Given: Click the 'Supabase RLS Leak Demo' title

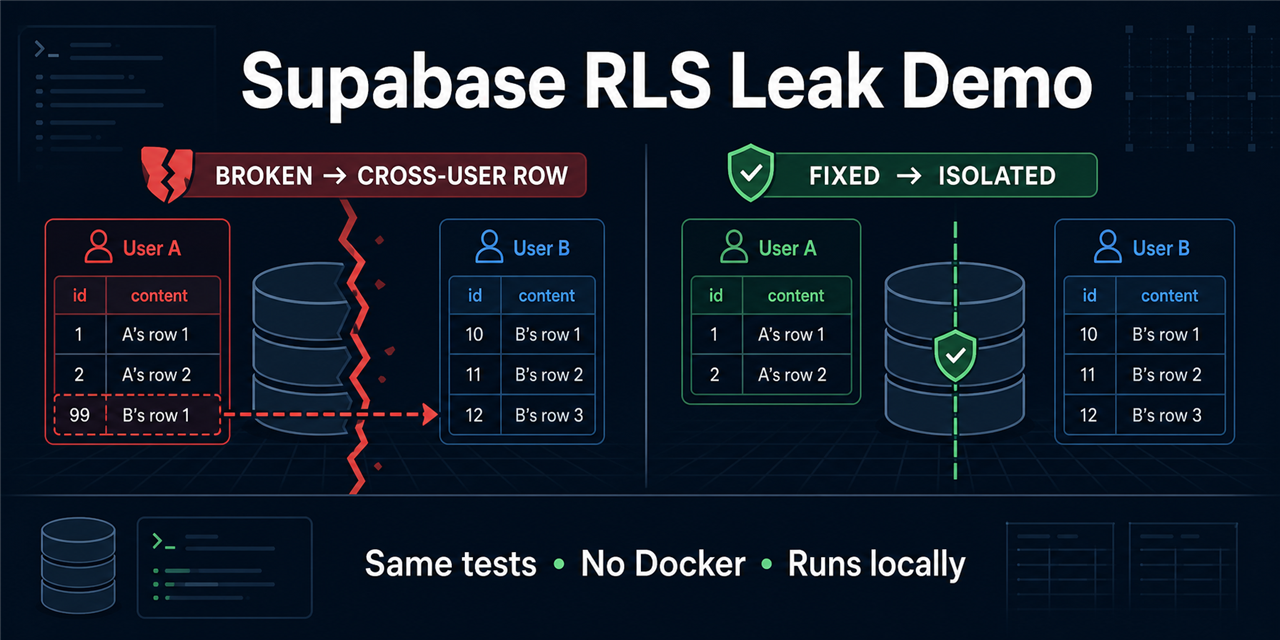Looking at the screenshot, I should coord(666,82).
